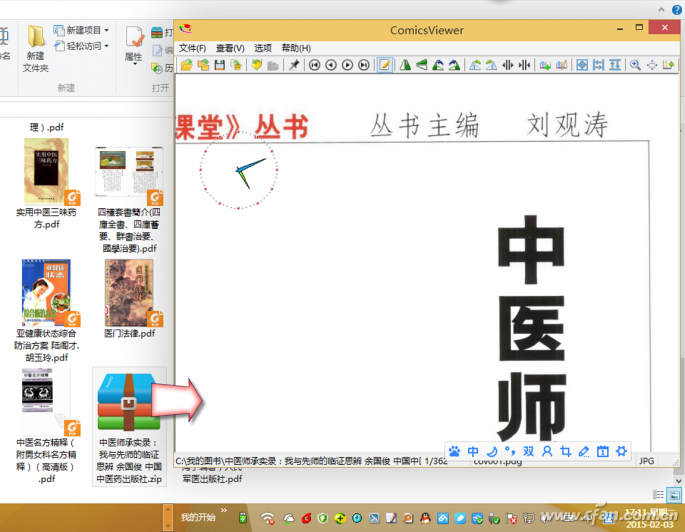The width and height of the screenshot is (685, 532).
Task: Click the book with green arrow icon
Action: point(545,66)
